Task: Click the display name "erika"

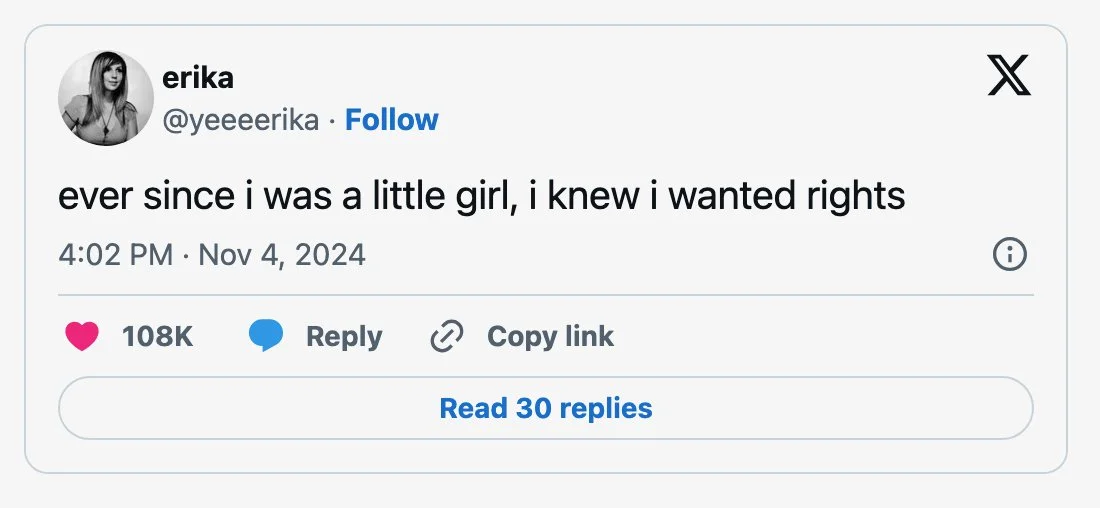Action: (197, 77)
